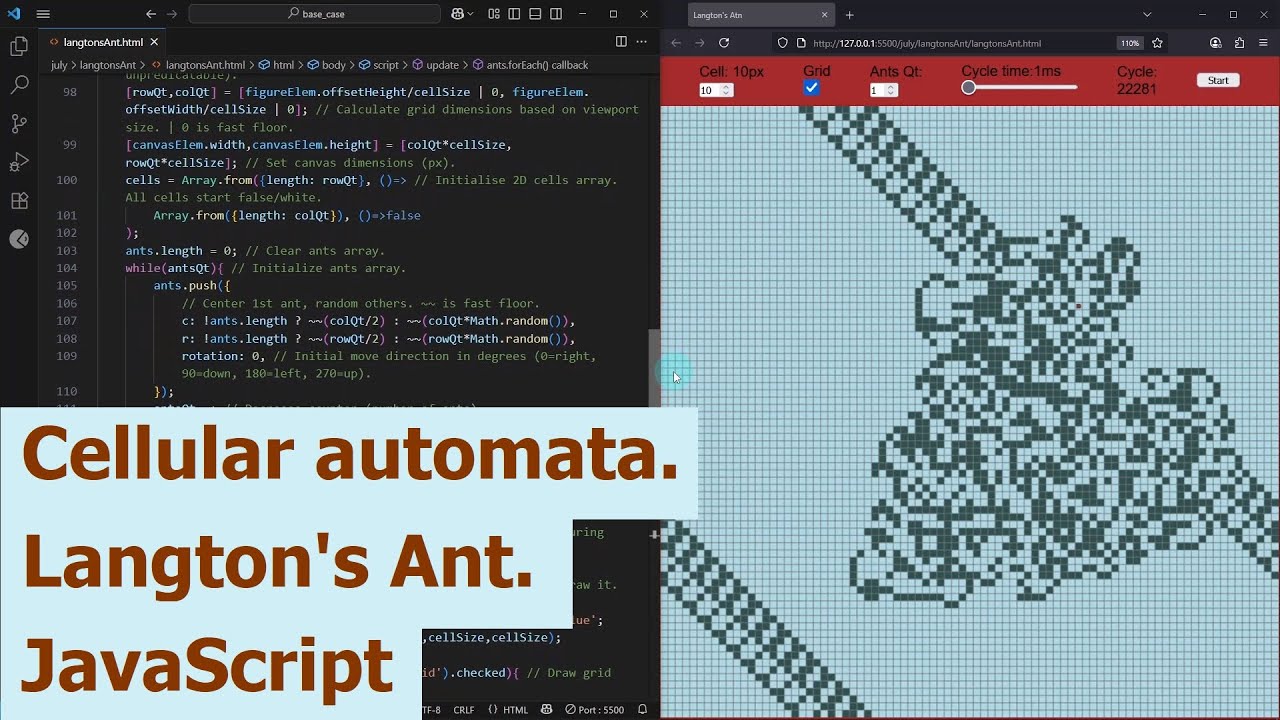This screenshot has width=1280, height=720.
Task: Click the Start button
Action: 1218,80
